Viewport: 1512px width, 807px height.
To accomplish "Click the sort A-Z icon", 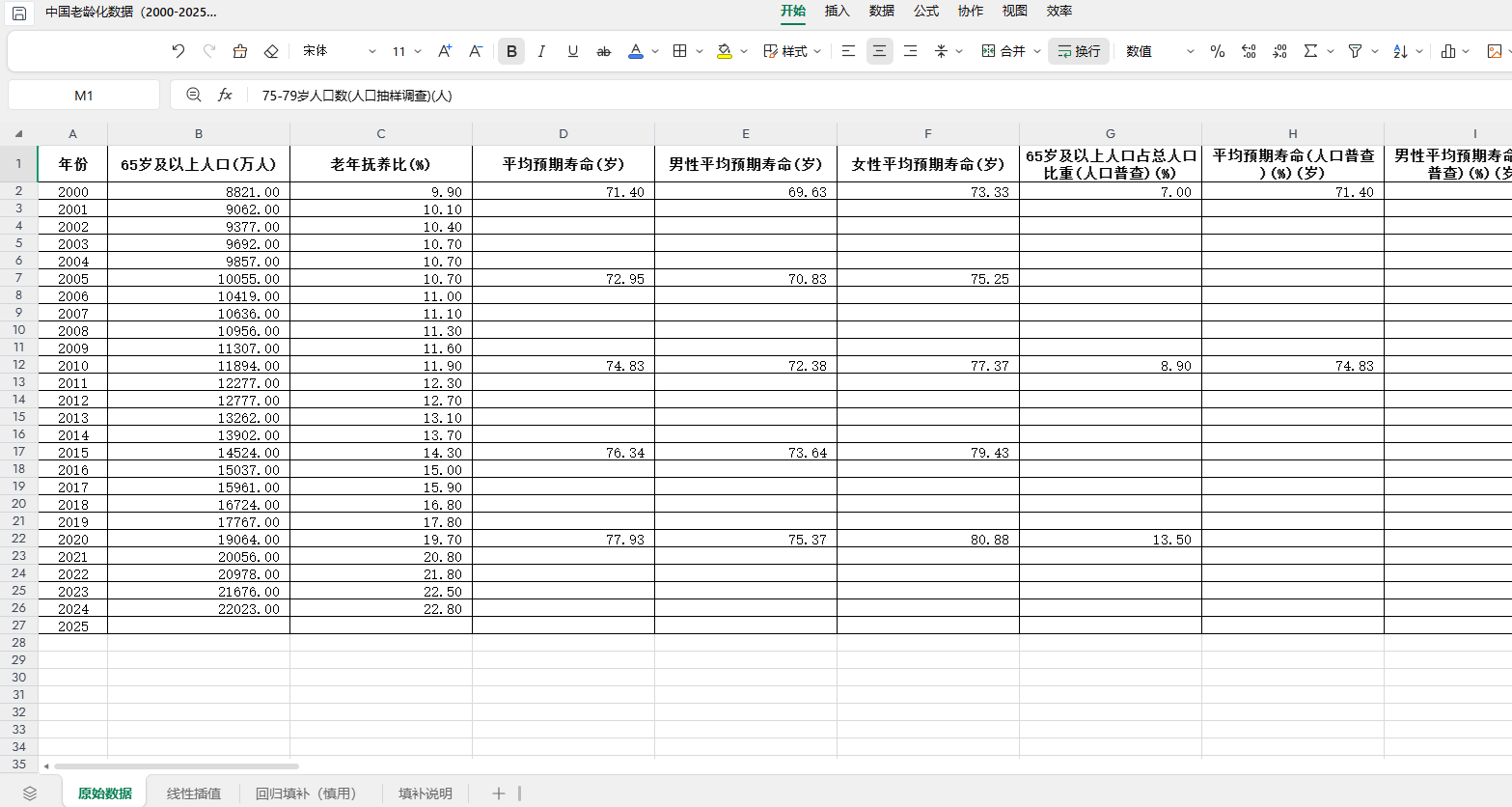I will coord(1400,51).
